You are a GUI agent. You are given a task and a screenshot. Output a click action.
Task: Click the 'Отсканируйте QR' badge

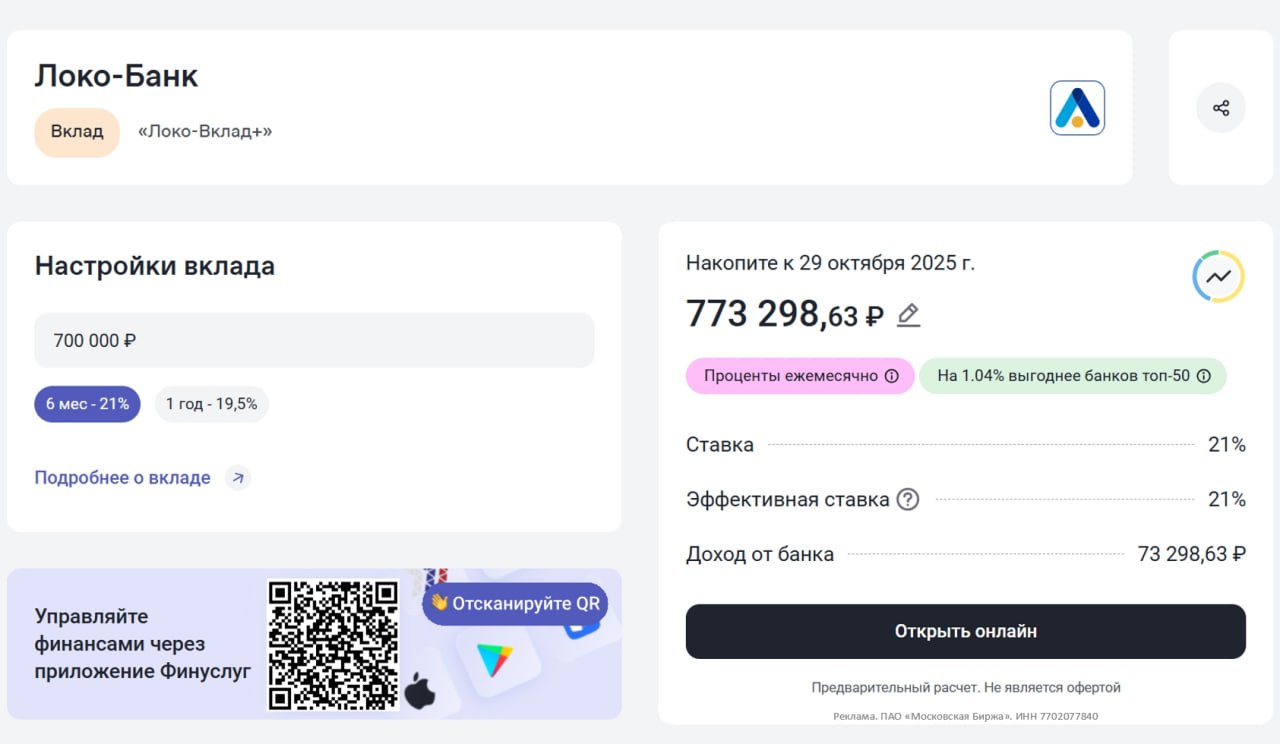pos(515,603)
